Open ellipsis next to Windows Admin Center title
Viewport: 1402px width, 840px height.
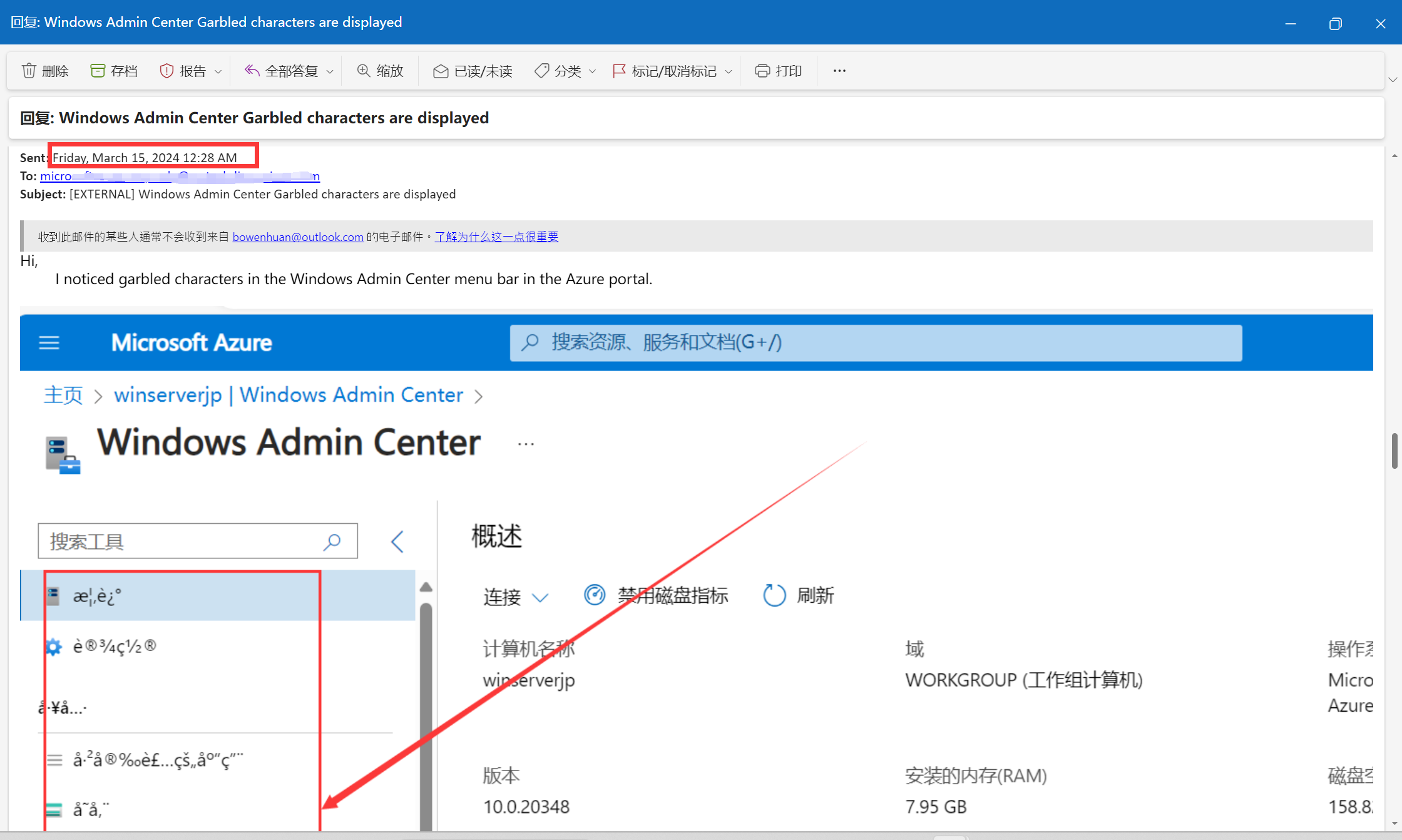pyautogui.click(x=526, y=444)
